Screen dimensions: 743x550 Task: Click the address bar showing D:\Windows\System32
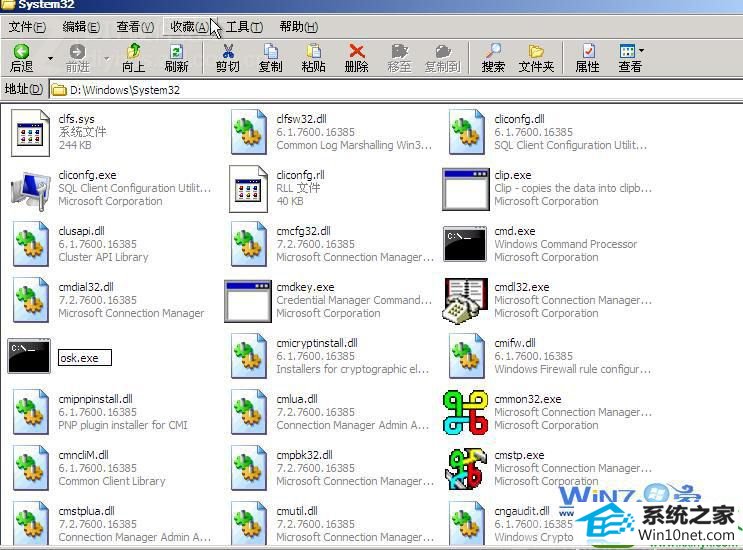tap(395, 90)
